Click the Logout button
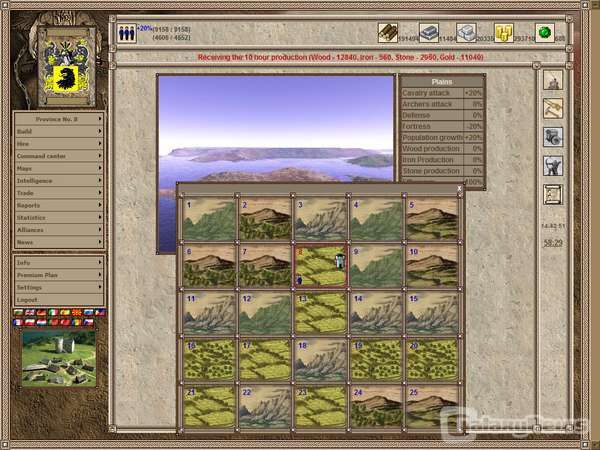600x450 pixels. [x=59, y=300]
